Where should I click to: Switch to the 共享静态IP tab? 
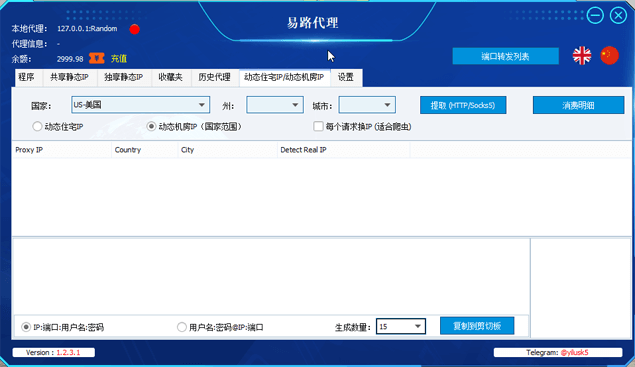69,77
